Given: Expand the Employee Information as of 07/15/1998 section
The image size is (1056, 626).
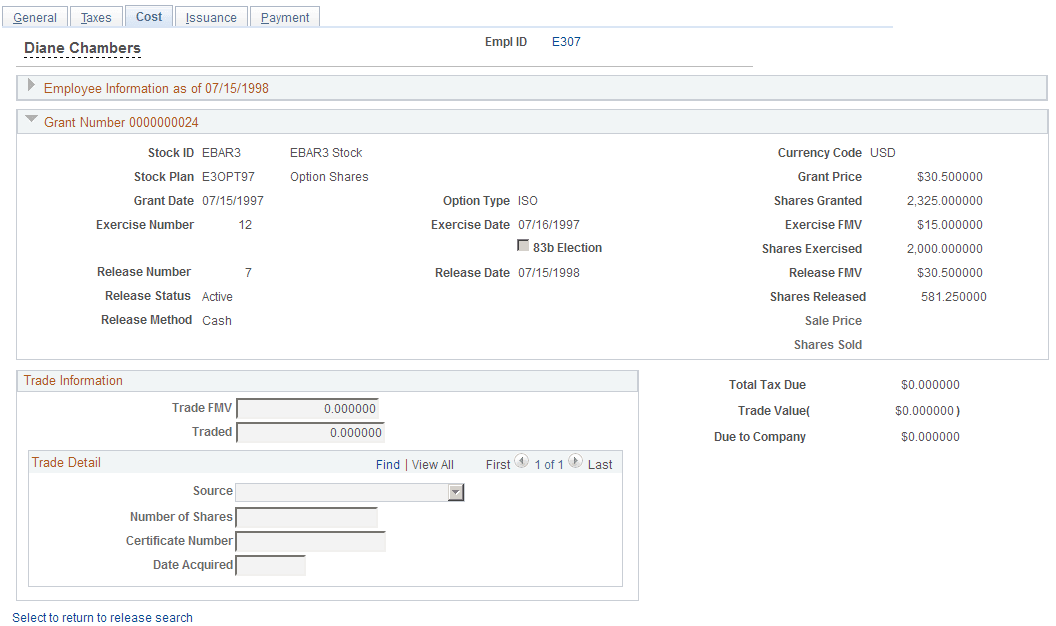Looking at the screenshot, I should [x=31, y=87].
